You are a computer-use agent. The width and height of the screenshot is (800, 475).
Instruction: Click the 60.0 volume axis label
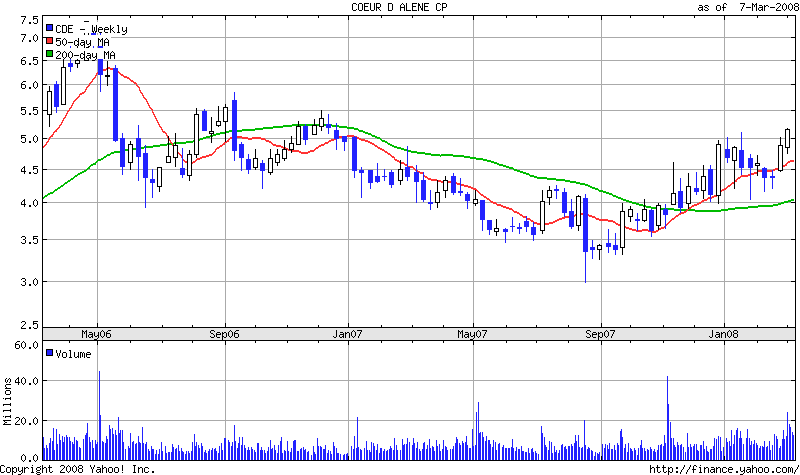(x=26, y=345)
